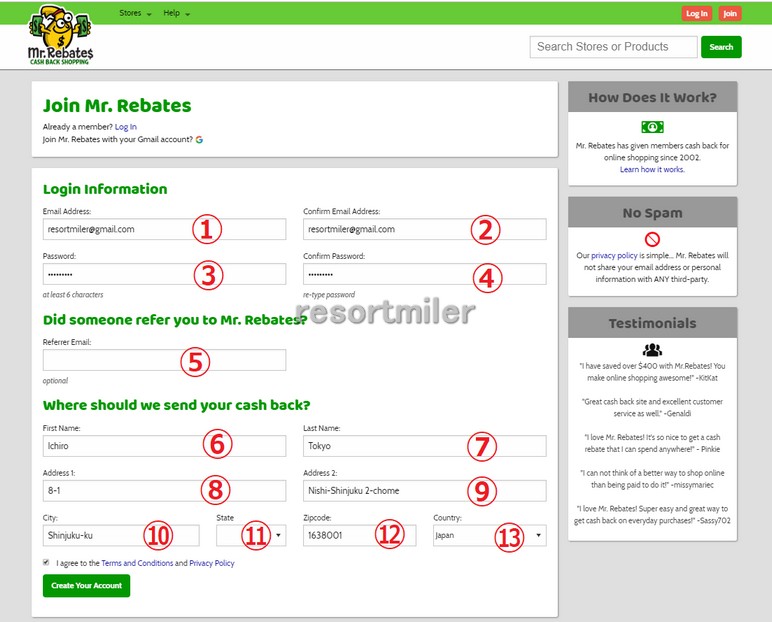772x622 pixels.
Task: Click the red no-spam icon
Action: [652, 239]
